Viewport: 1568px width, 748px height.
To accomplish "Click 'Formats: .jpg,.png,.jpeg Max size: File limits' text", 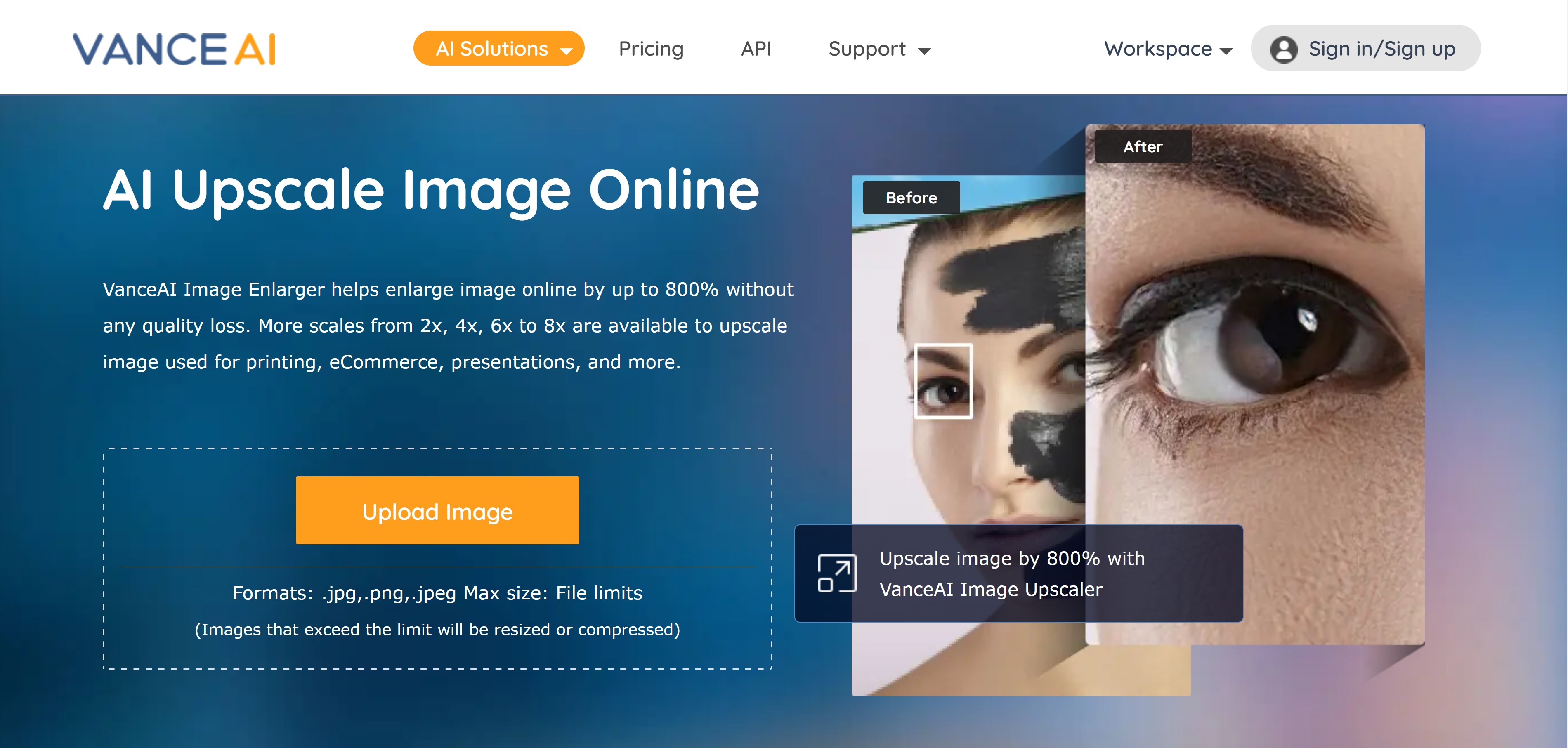I will click(x=437, y=593).
